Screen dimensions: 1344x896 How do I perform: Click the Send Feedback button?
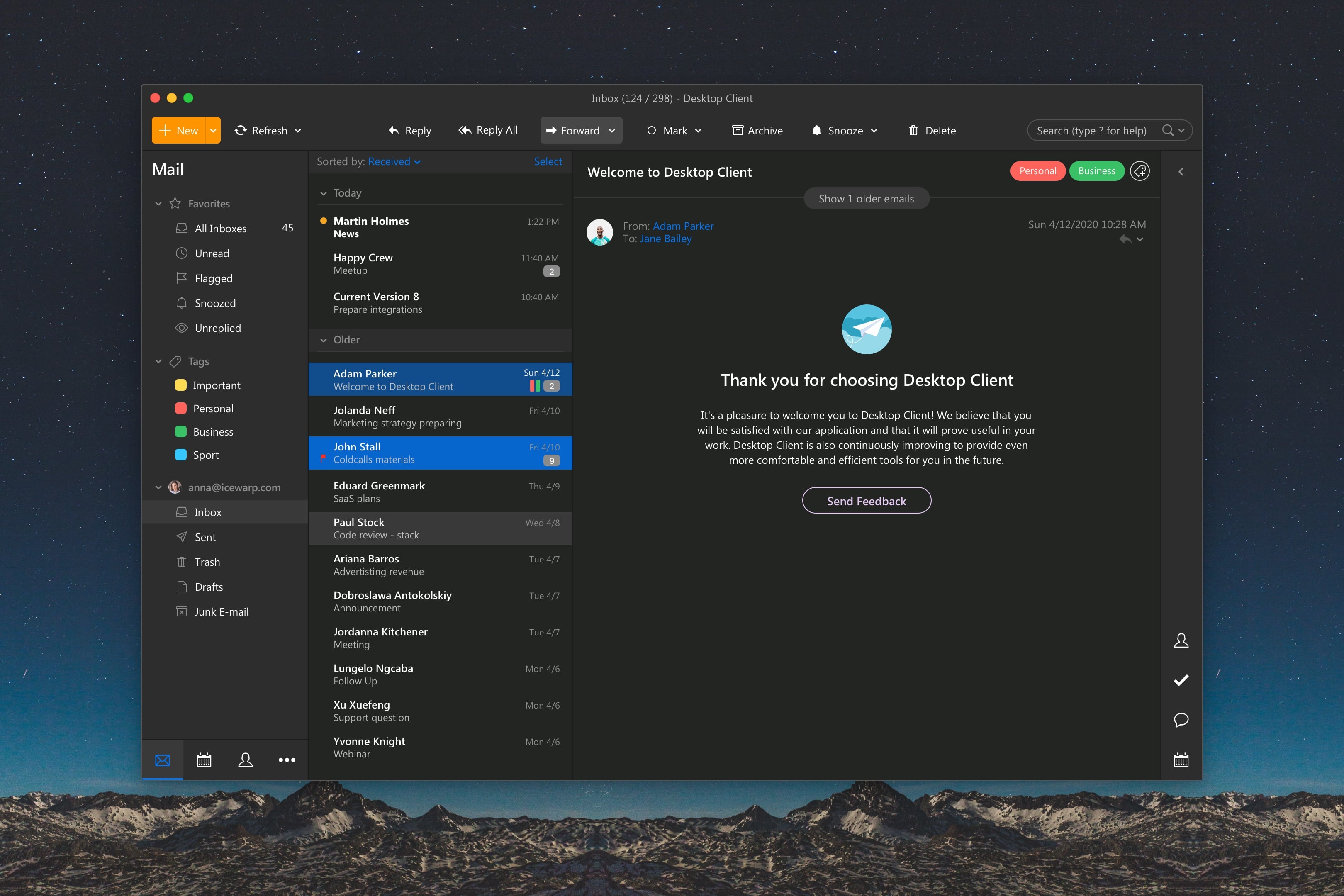[866, 501]
